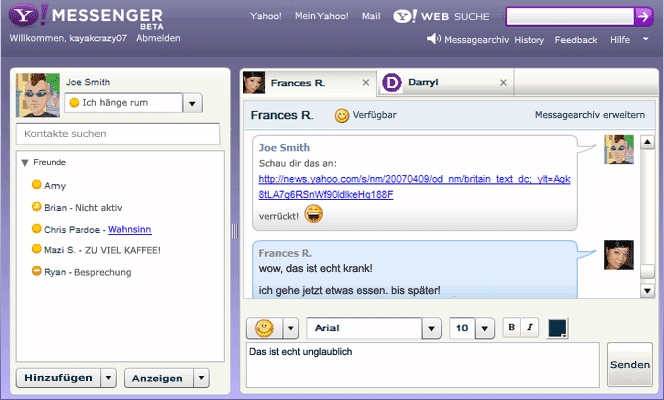Open the status dropdown arrow next to Ich hänge rum
Viewport: 664px width, 400px height.
click(192, 103)
